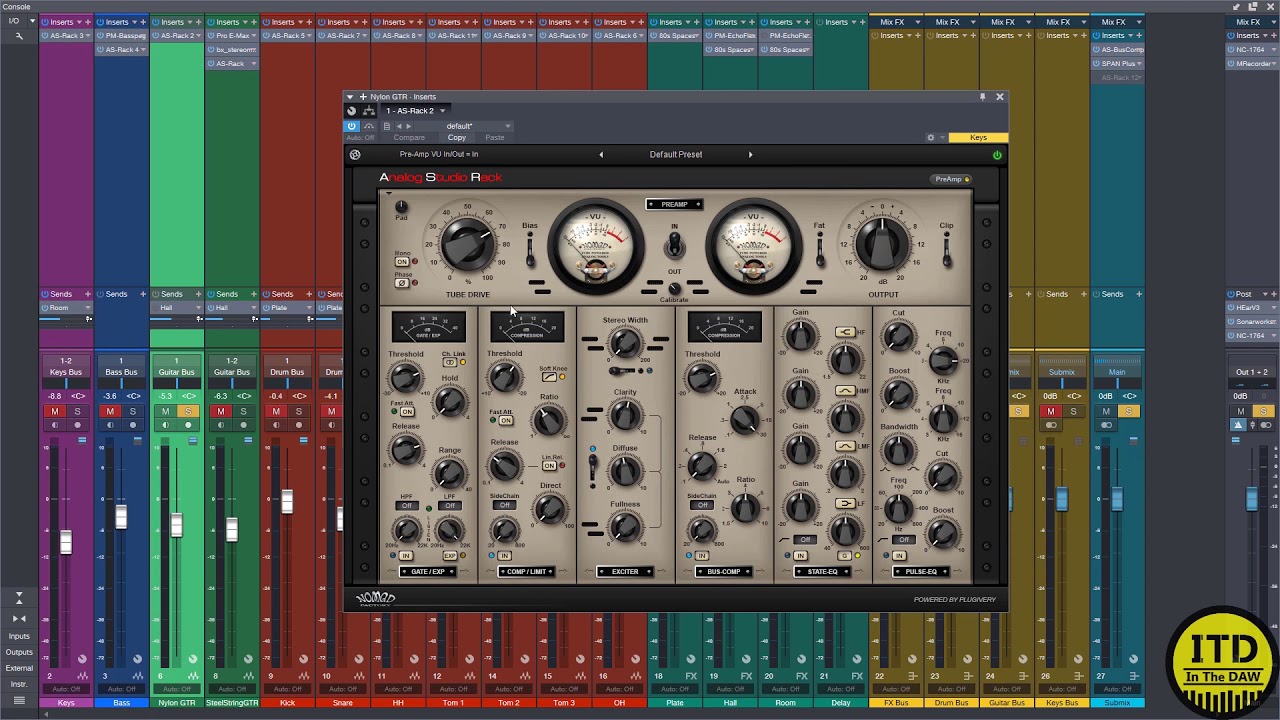Show the Outputs section of console

coord(19,652)
